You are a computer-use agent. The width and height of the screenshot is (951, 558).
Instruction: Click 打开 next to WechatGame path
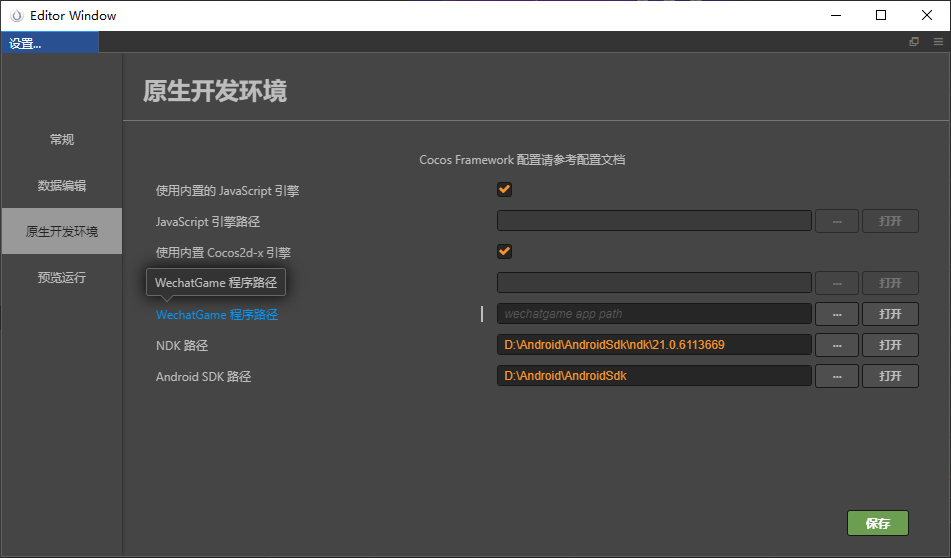tap(890, 314)
